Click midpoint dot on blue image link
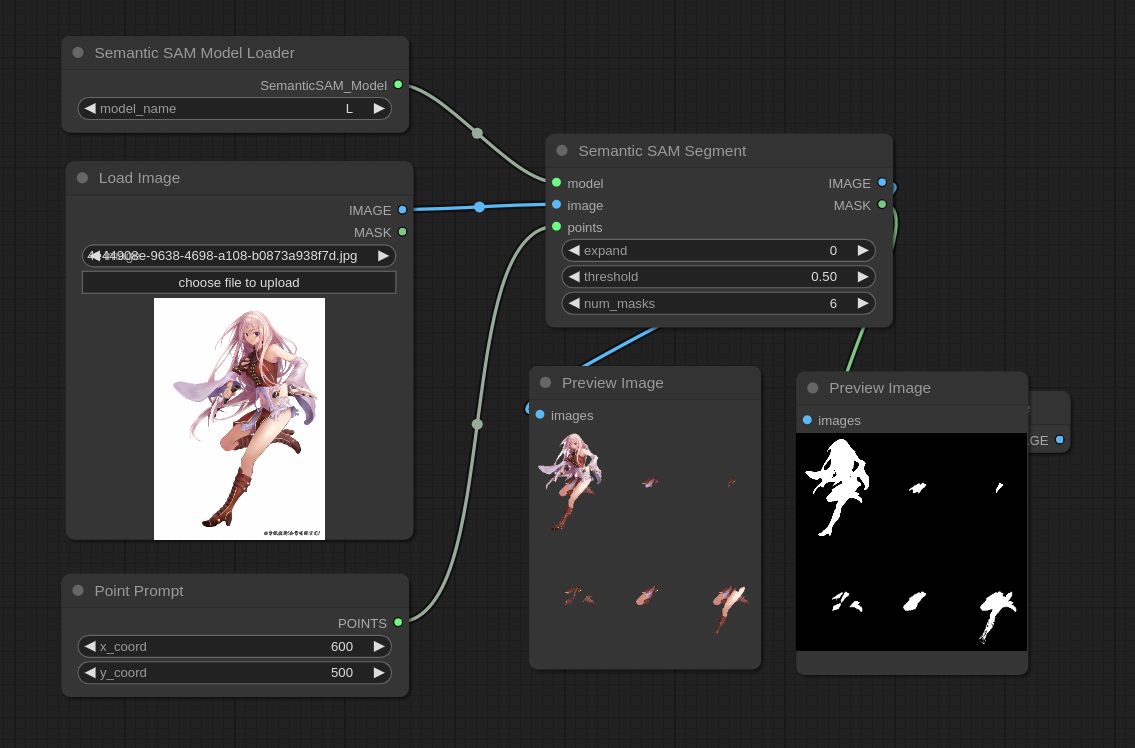Screen dimensions: 1135x748 click(479, 207)
